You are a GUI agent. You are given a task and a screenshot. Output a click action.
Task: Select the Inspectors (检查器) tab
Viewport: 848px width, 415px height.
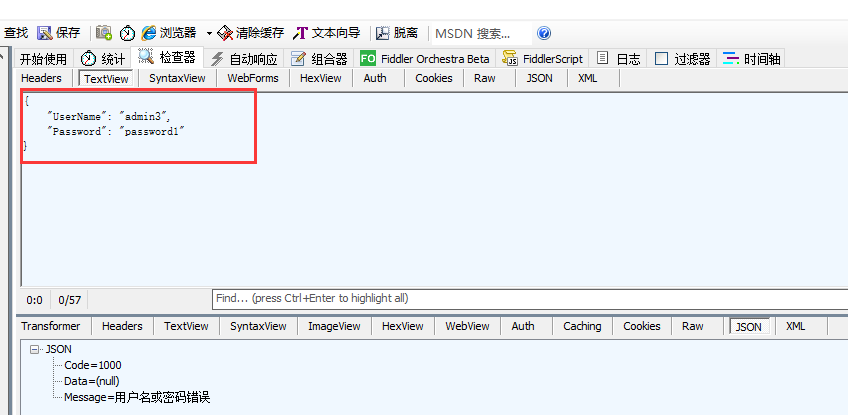[167, 57]
